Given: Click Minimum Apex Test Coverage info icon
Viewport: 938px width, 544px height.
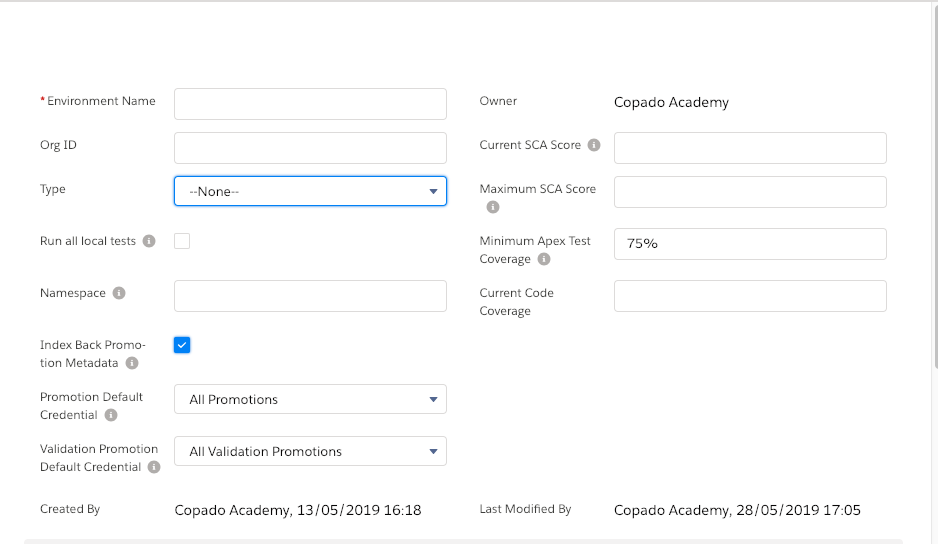Looking at the screenshot, I should coord(544,259).
